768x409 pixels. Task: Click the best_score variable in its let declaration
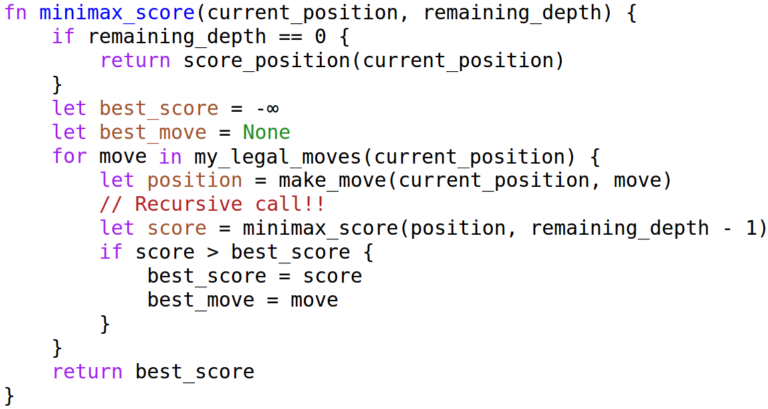pyautogui.click(x=159, y=109)
